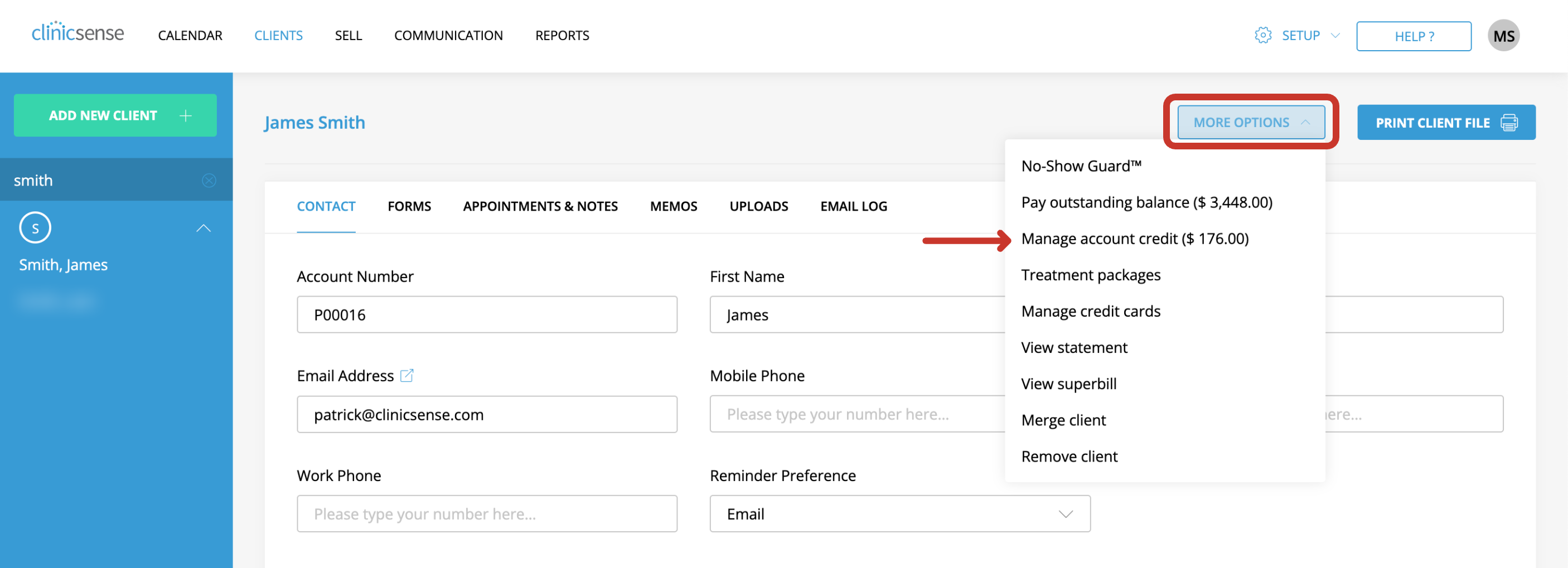Switch to the Memos tab
This screenshot has height=568, width=1568.
[673, 206]
